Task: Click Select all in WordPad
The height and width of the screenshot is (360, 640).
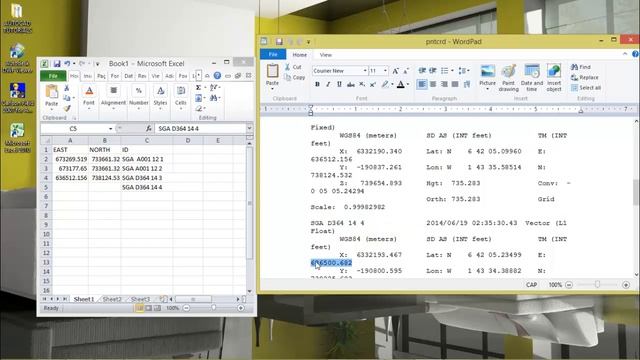Action: (586, 88)
